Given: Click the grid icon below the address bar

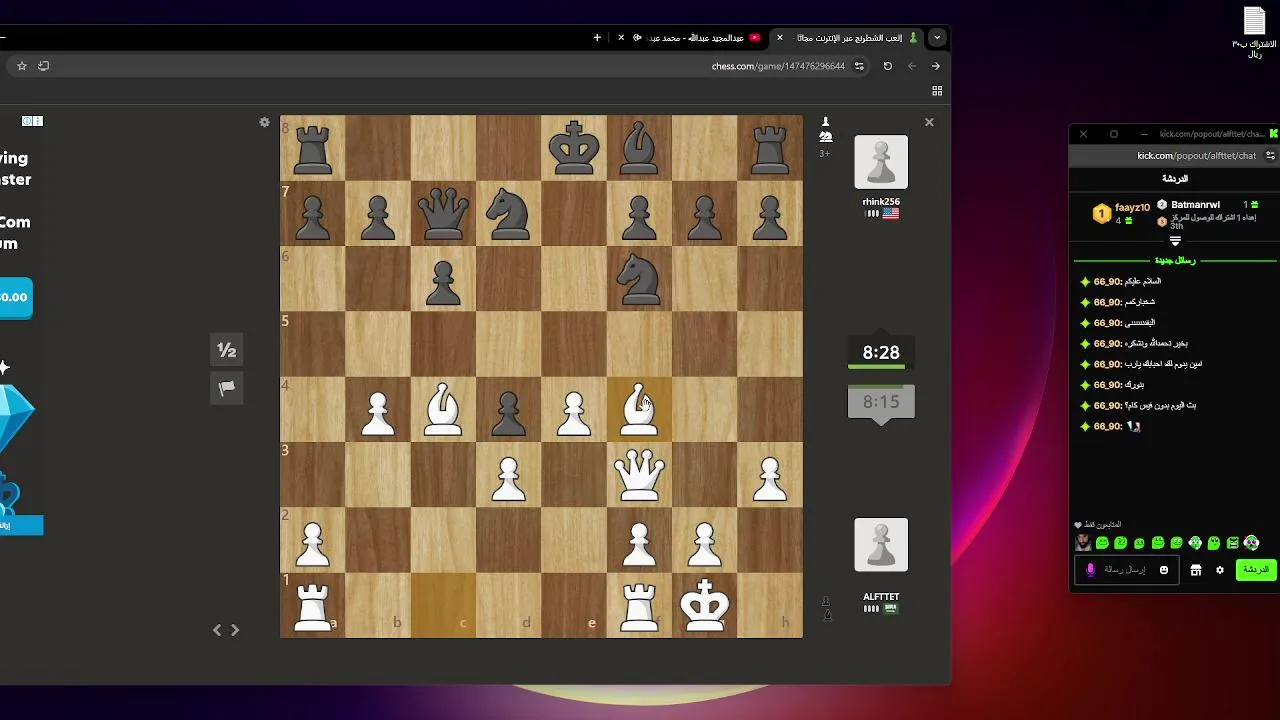Looking at the screenshot, I should tap(937, 91).
